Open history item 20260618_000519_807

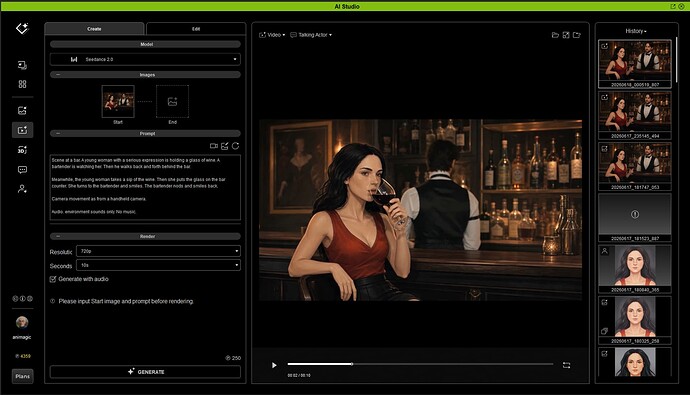click(635, 64)
